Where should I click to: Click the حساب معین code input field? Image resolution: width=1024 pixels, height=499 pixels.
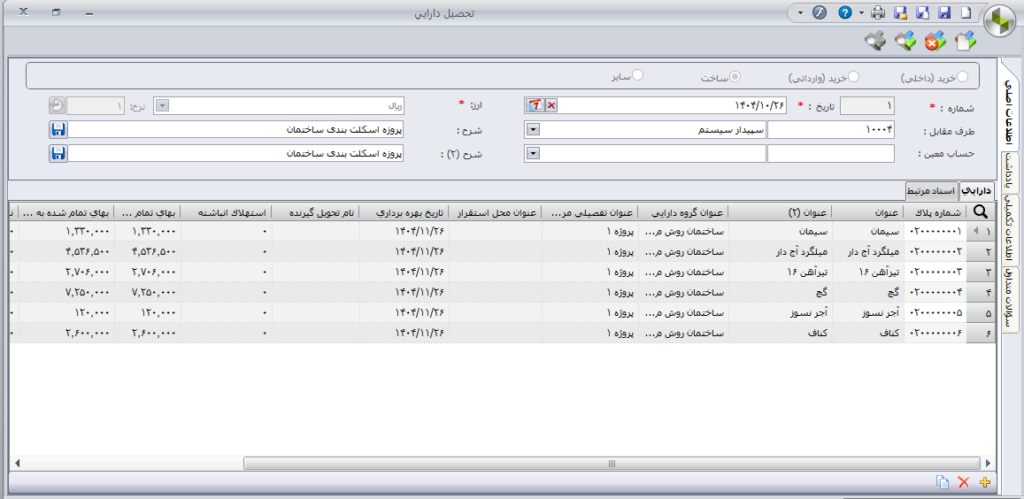click(832, 153)
